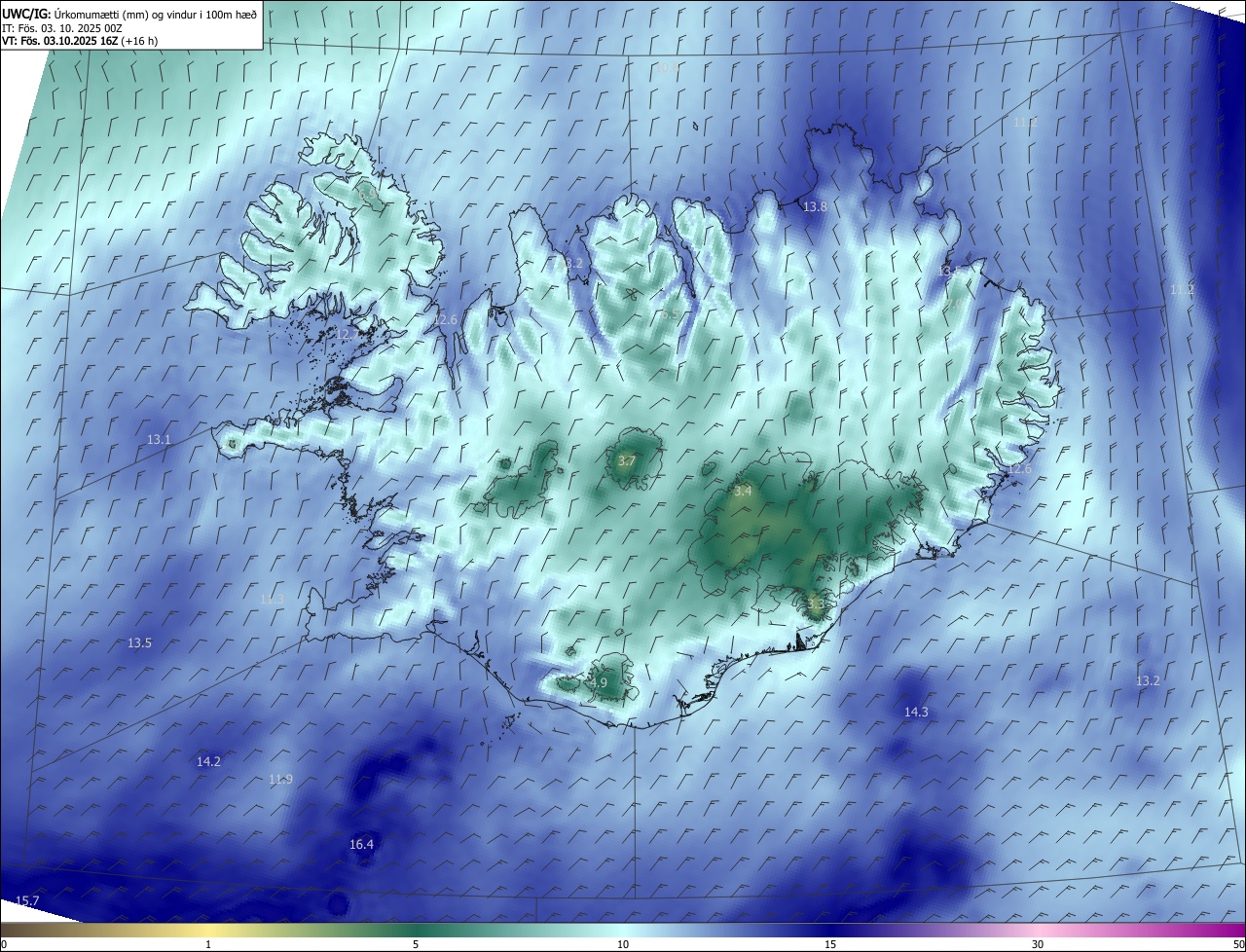Image resolution: width=1246 pixels, height=952 pixels.
Task: Click the 6.5 value label on the map
Action: point(670,314)
